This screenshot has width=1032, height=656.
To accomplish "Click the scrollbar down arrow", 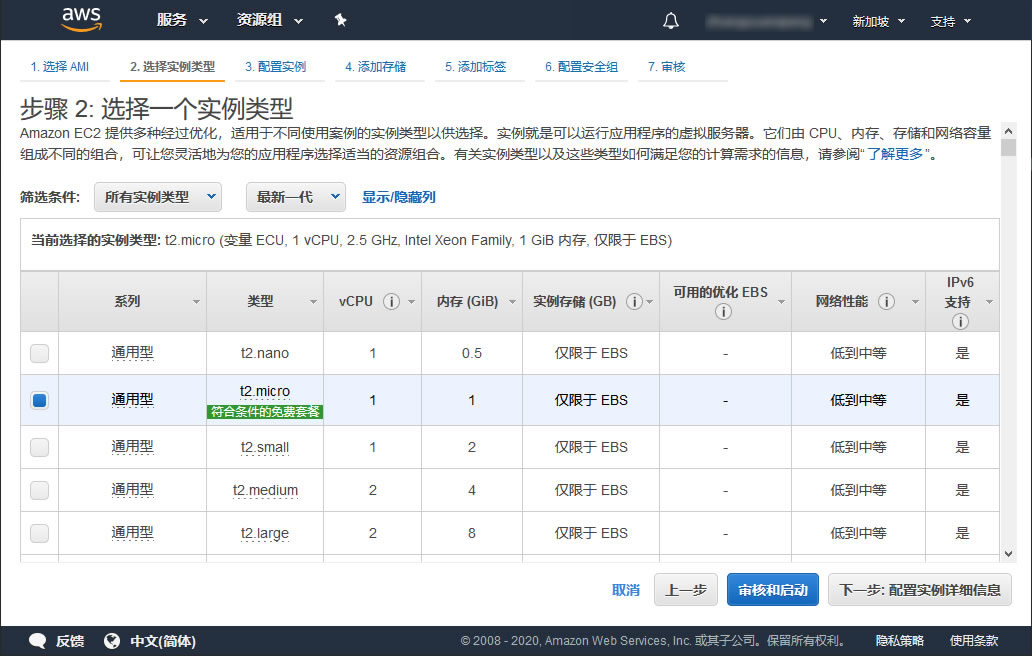I will (1008, 554).
